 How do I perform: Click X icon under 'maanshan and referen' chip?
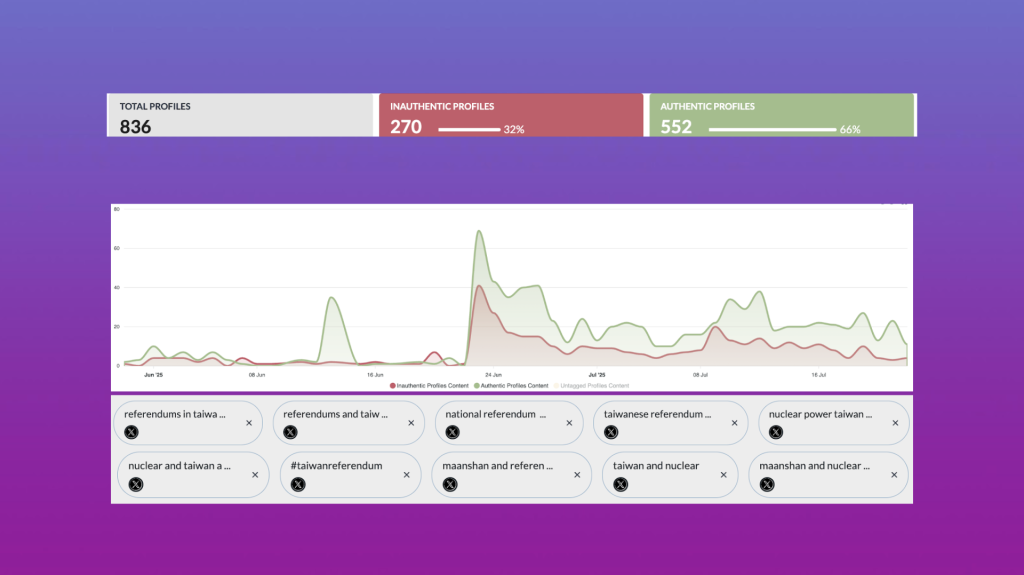pyautogui.click(x=449, y=484)
